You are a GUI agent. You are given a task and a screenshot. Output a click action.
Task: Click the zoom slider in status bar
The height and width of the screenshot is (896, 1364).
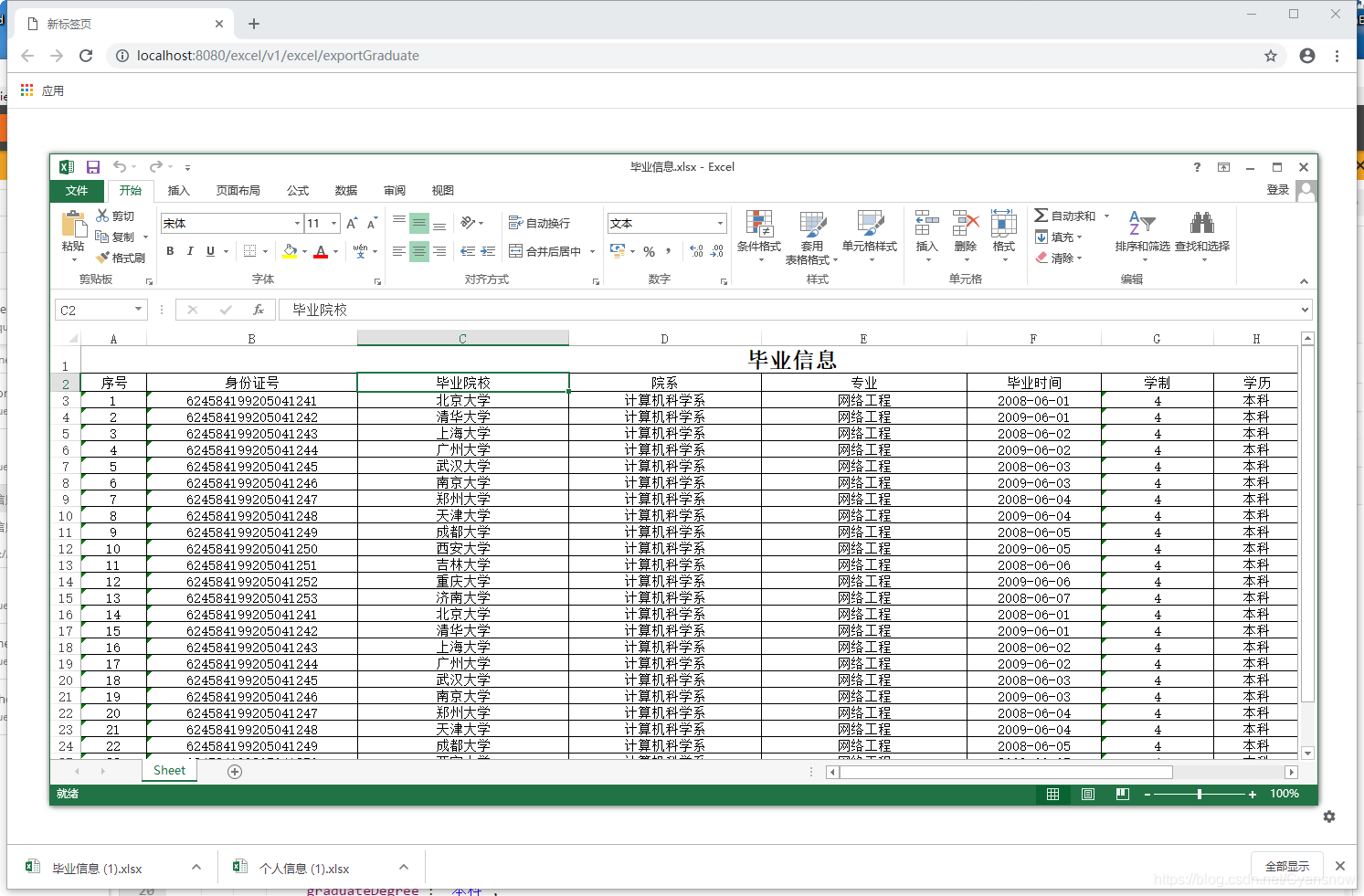click(x=1200, y=795)
